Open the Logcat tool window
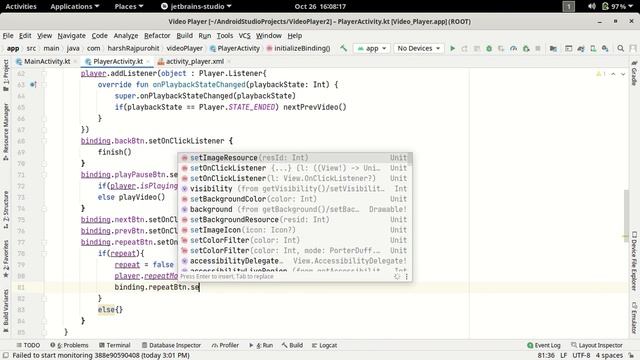The width and height of the screenshot is (640, 360). point(324,345)
